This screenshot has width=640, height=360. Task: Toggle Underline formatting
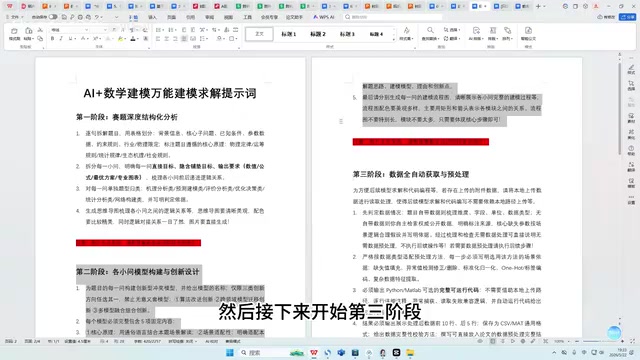(x=70, y=38)
